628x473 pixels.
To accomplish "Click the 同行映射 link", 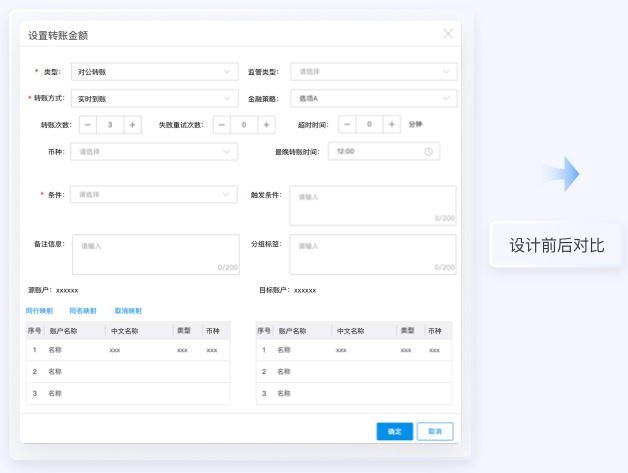I will (40, 311).
